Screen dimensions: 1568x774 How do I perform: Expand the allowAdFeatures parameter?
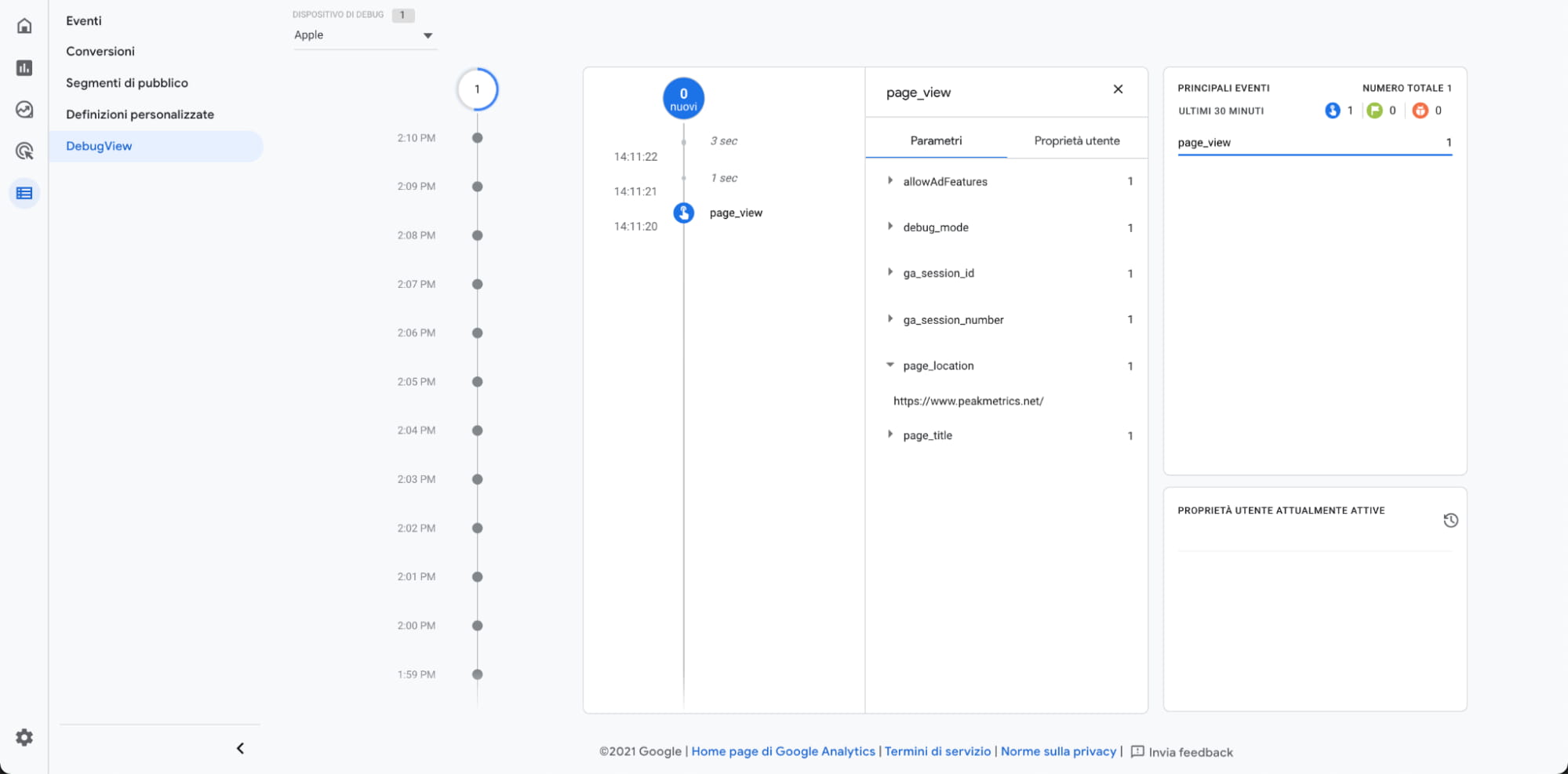point(890,181)
